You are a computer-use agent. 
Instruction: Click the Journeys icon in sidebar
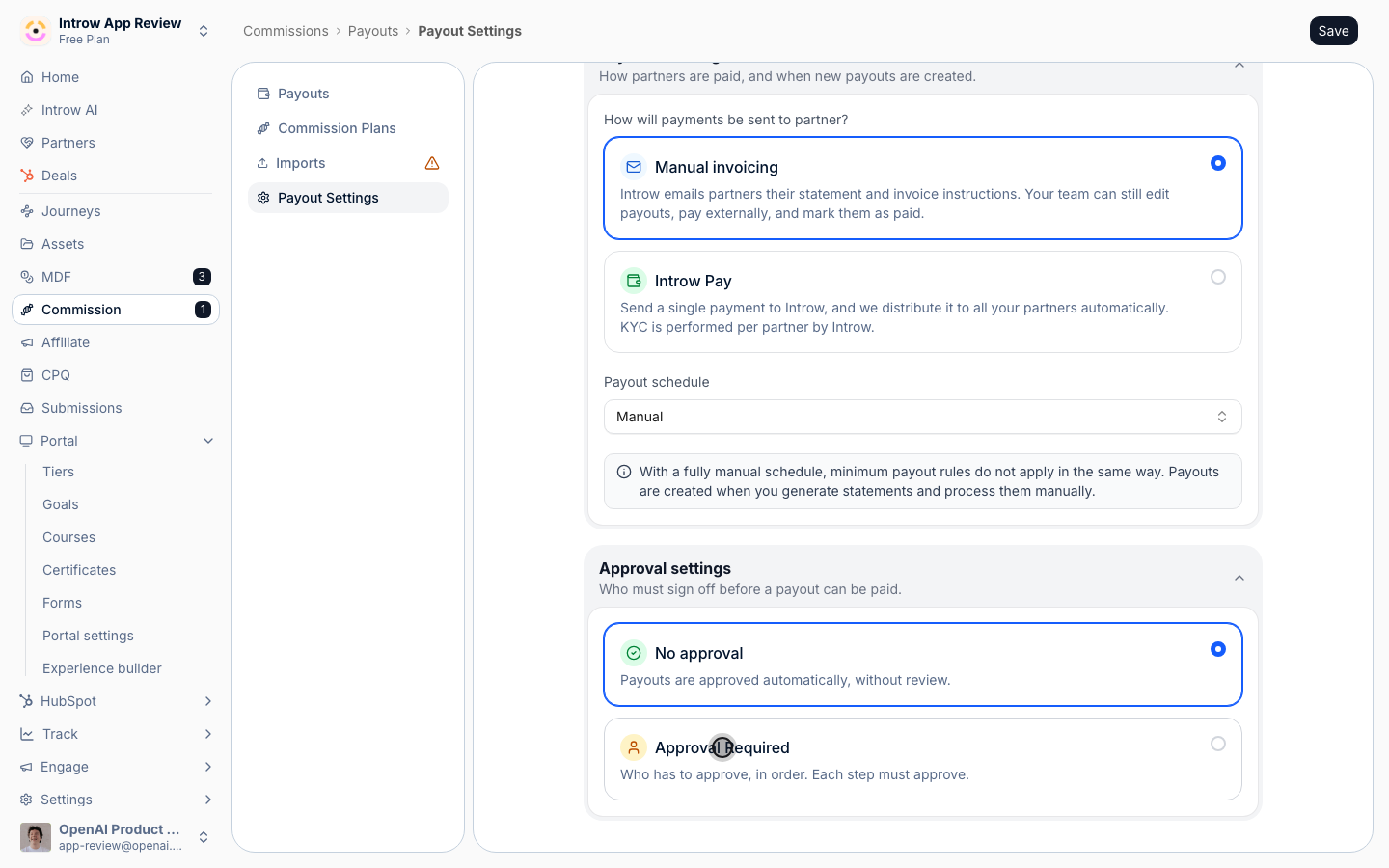pyautogui.click(x=27, y=211)
